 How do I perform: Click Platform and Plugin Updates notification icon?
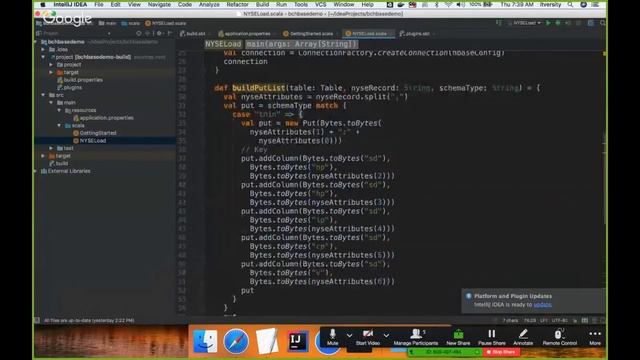pyautogui.click(x=469, y=296)
